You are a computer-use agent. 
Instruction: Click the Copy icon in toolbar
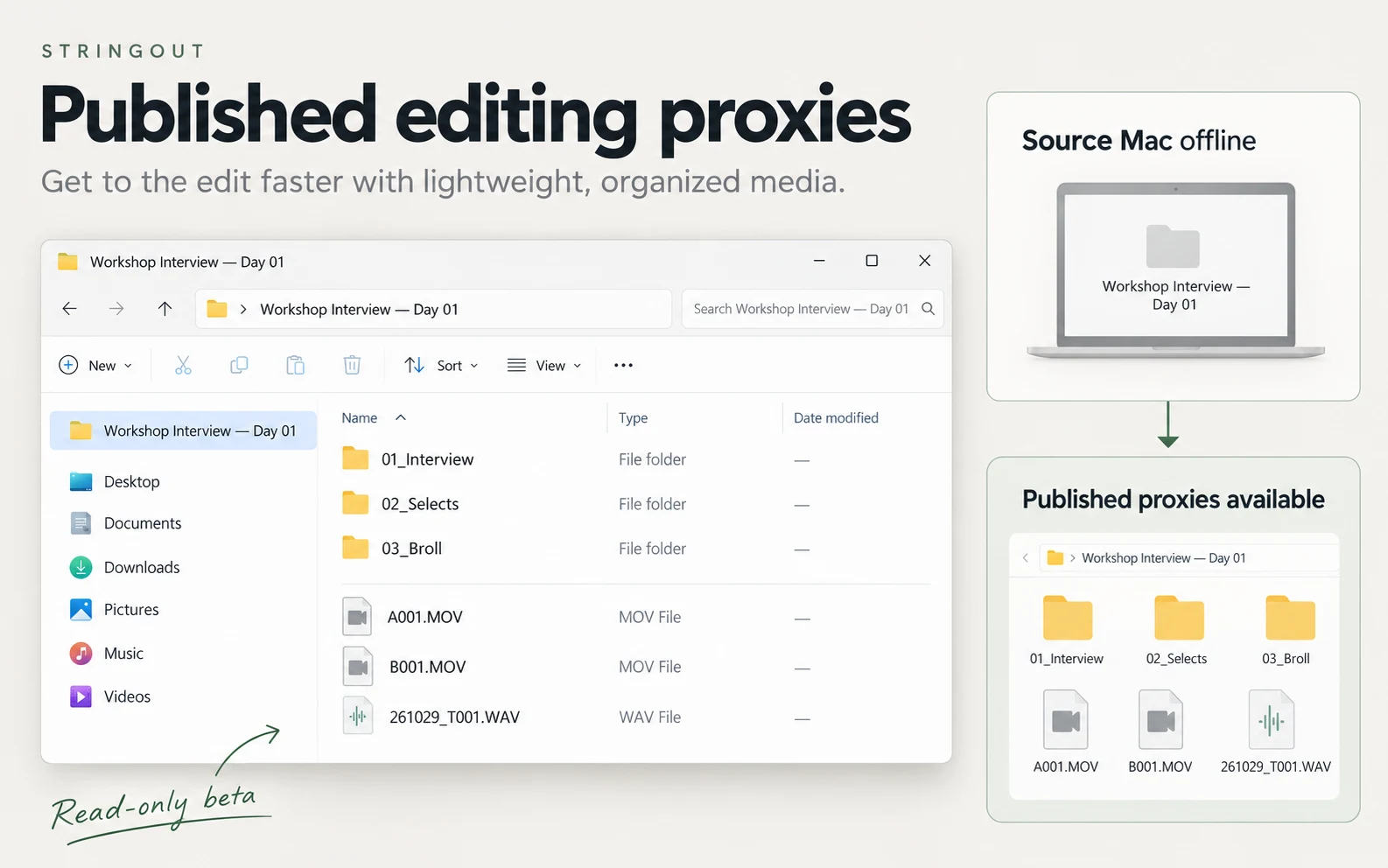[239, 365]
